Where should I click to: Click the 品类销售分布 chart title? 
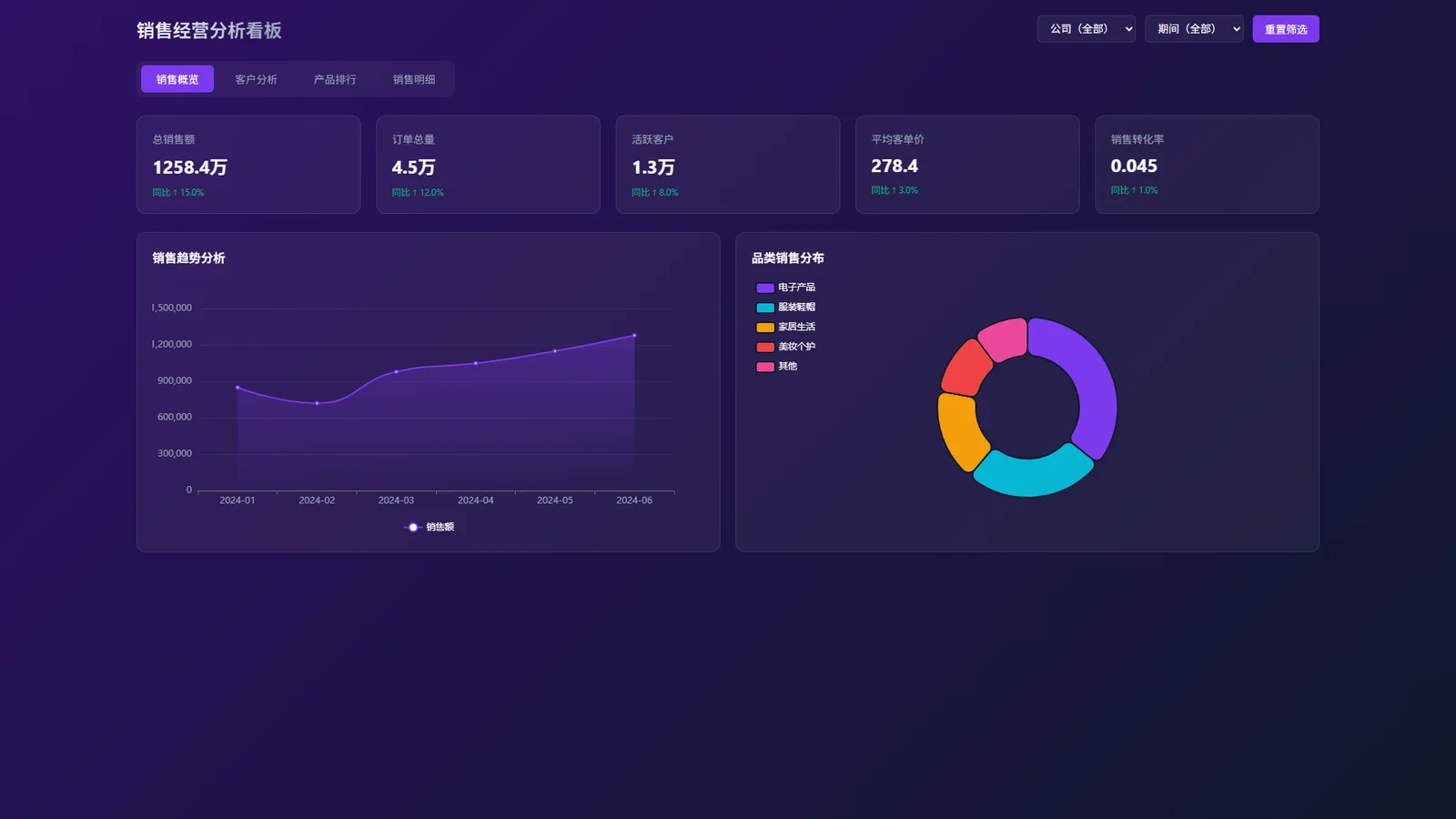pyautogui.click(x=788, y=258)
